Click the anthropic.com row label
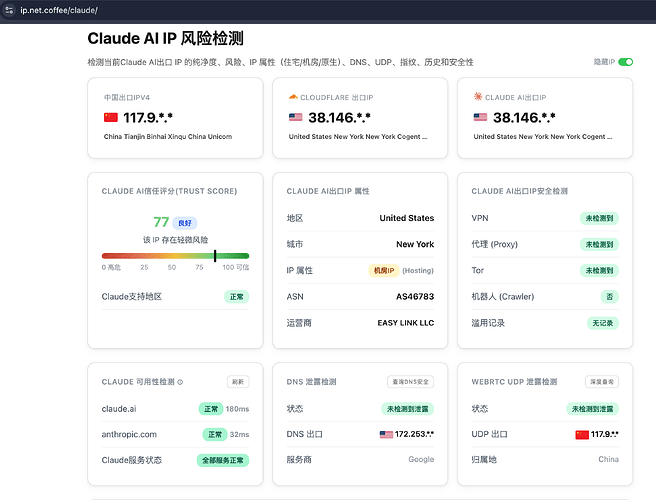 tap(129, 434)
